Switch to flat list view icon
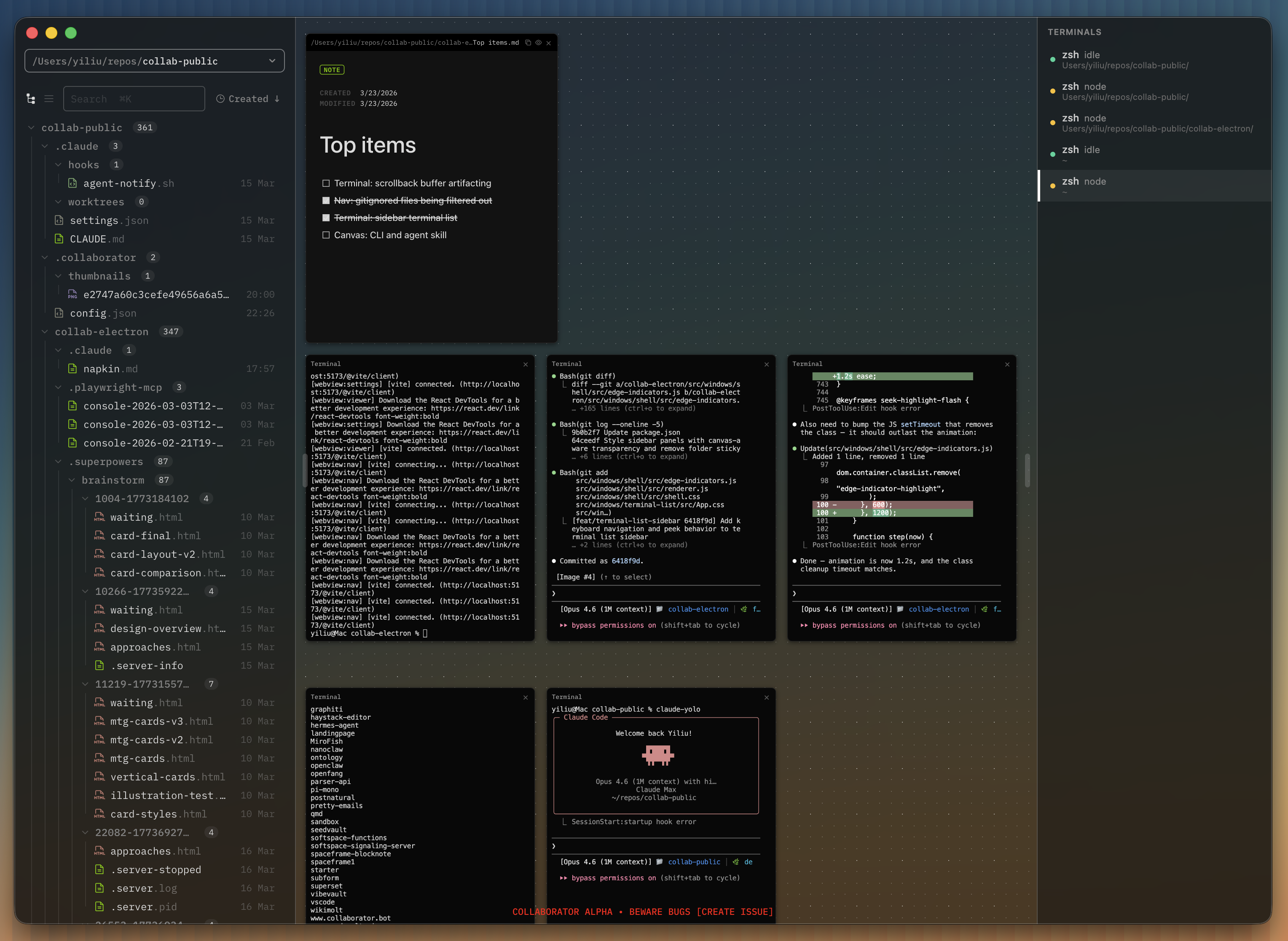The height and width of the screenshot is (941, 1288). [x=49, y=99]
